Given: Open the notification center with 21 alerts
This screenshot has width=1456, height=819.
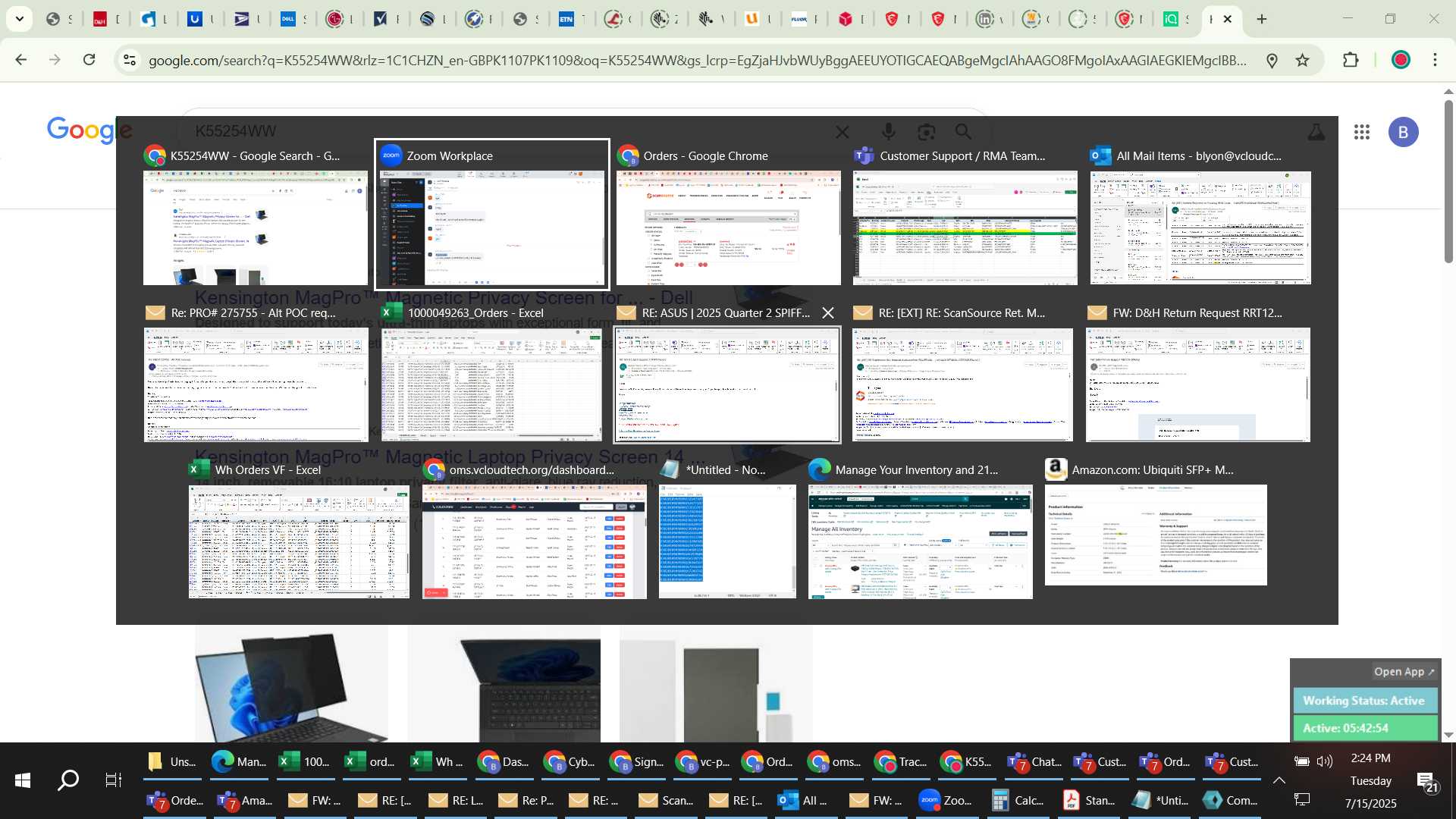Looking at the screenshot, I should pyautogui.click(x=1426, y=782).
